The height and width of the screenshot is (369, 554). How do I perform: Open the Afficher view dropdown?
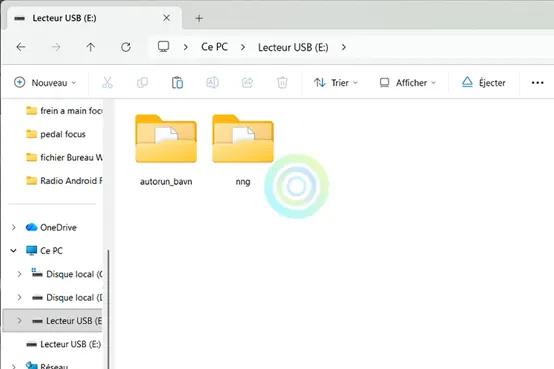coord(408,83)
